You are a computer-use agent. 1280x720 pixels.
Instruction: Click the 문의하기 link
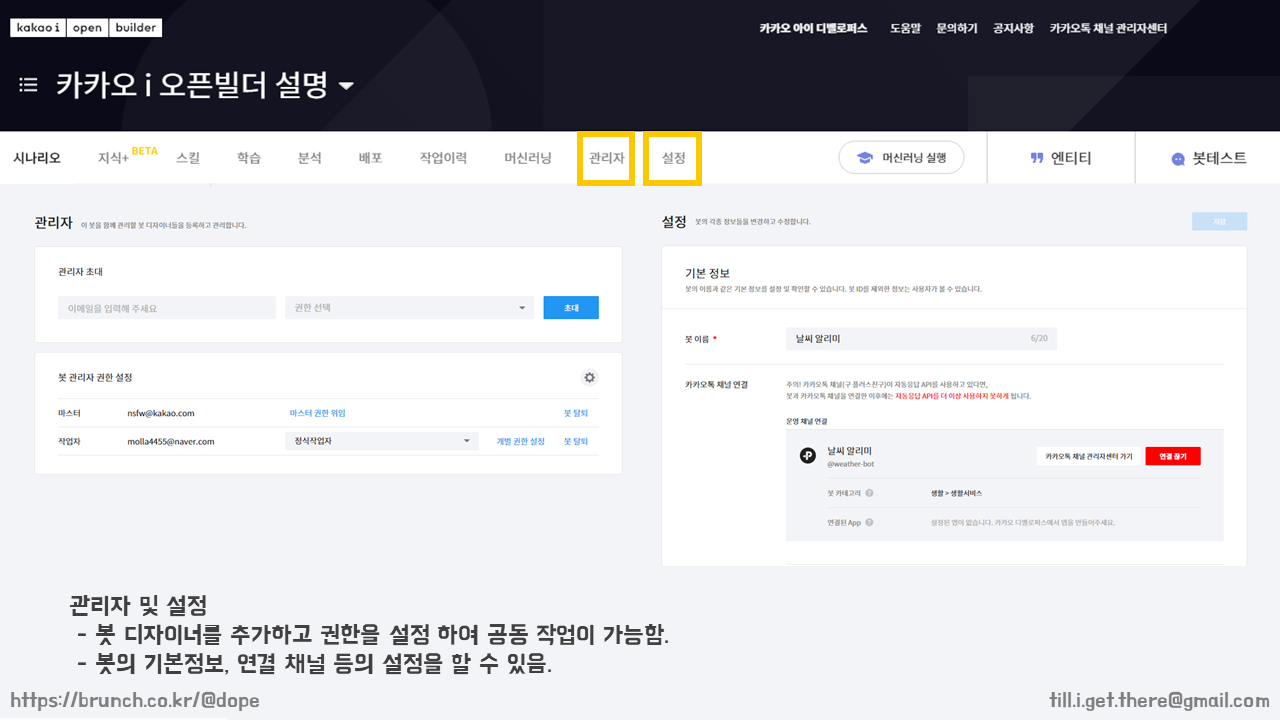[x=957, y=28]
